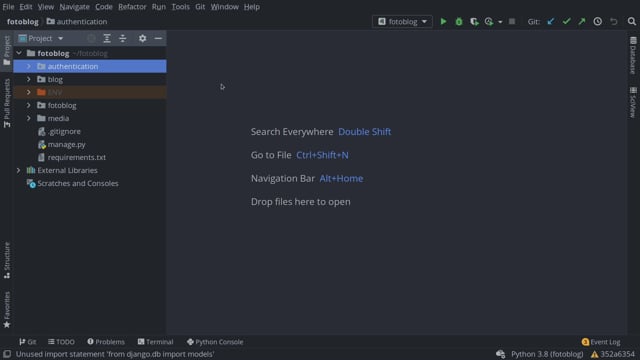Image resolution: width=640 pixels, height=360 pixels.
Task: Open Structure side tab
Action: [7, 260]
